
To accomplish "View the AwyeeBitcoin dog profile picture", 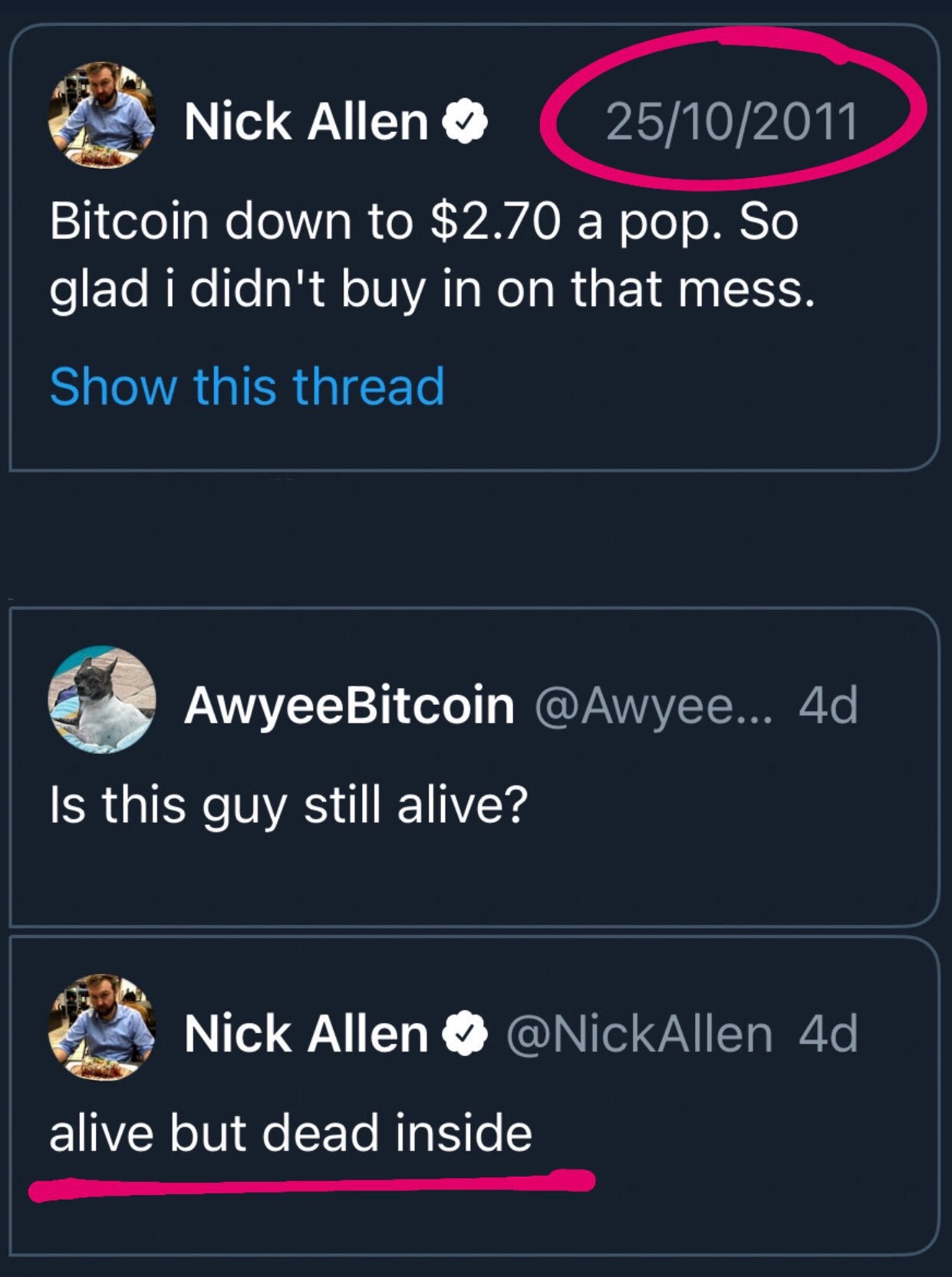I will point(102,699).
